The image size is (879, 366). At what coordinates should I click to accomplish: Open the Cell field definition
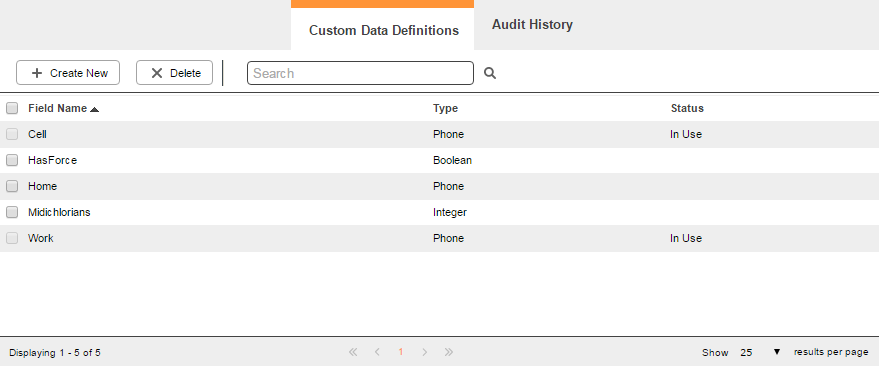37,135
